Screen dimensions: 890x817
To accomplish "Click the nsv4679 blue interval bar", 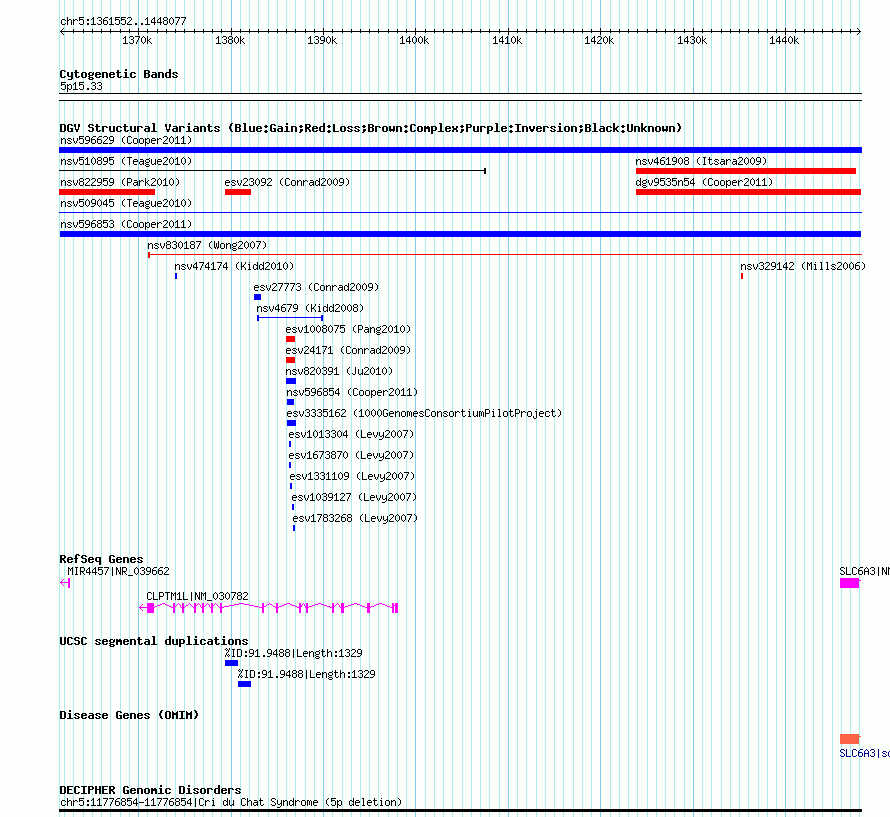I will pos(290,318).
